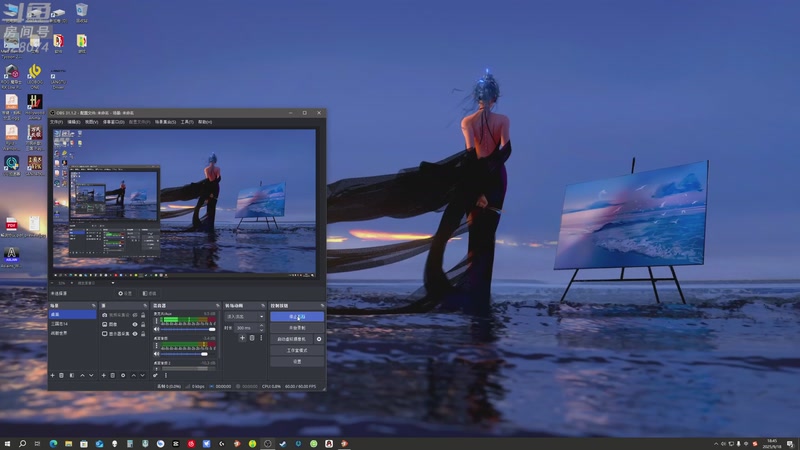Open 麦克风/Aux channel options dots
This screenshot has height=450, width=800.
156,321
